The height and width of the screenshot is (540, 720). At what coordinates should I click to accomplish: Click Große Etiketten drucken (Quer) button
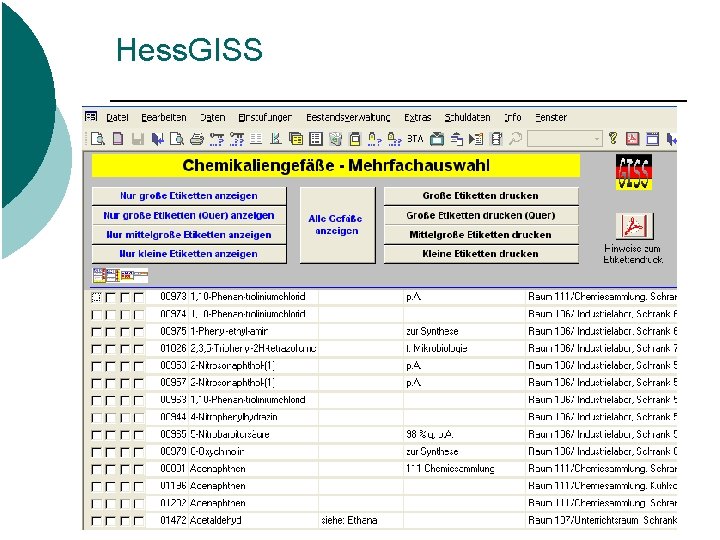click(x=481, y=215)
